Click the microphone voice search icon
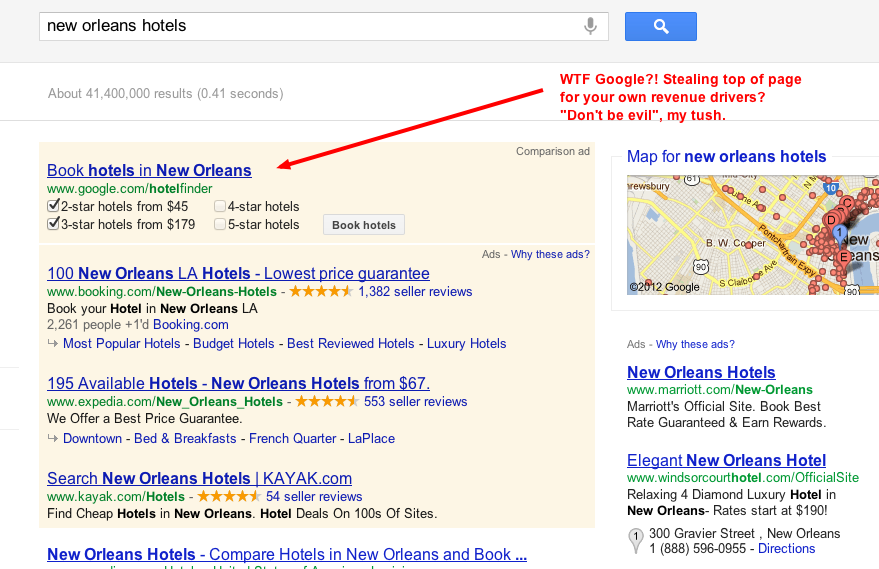Image resolution: width=879 pixels, height=569 pixels. 591,26
